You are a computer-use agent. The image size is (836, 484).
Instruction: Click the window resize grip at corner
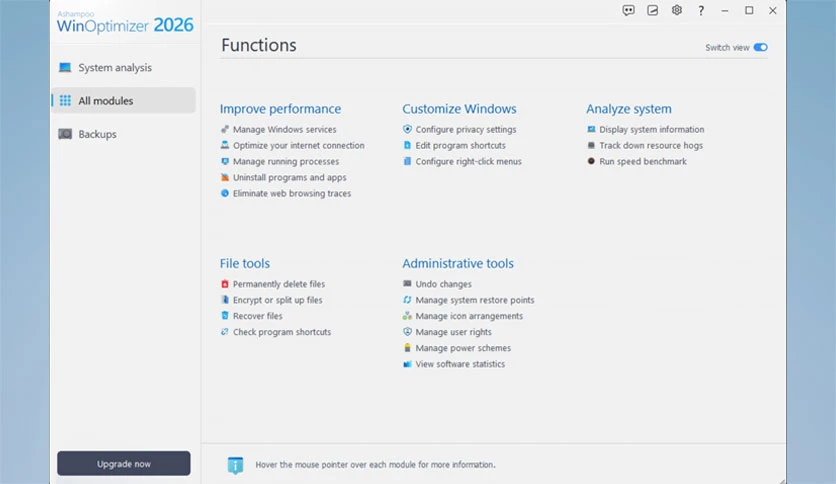(782, 481)
